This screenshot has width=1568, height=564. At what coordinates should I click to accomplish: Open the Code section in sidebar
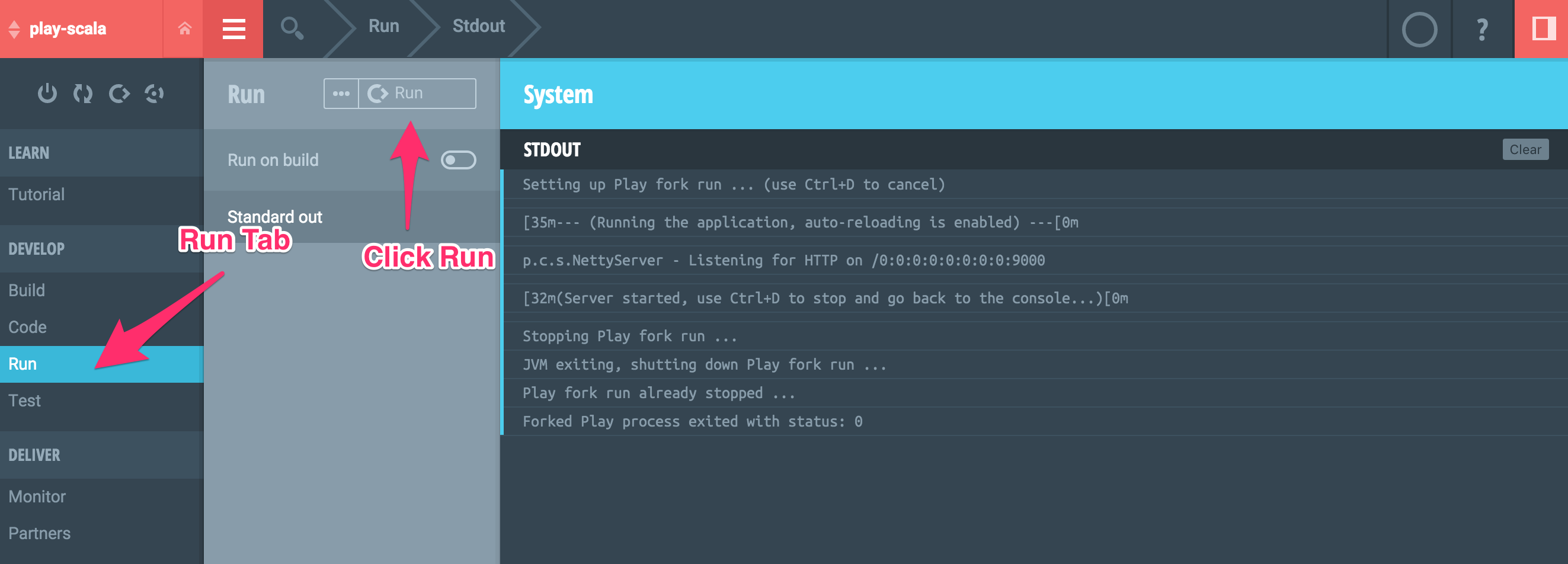tap(27, 328)
